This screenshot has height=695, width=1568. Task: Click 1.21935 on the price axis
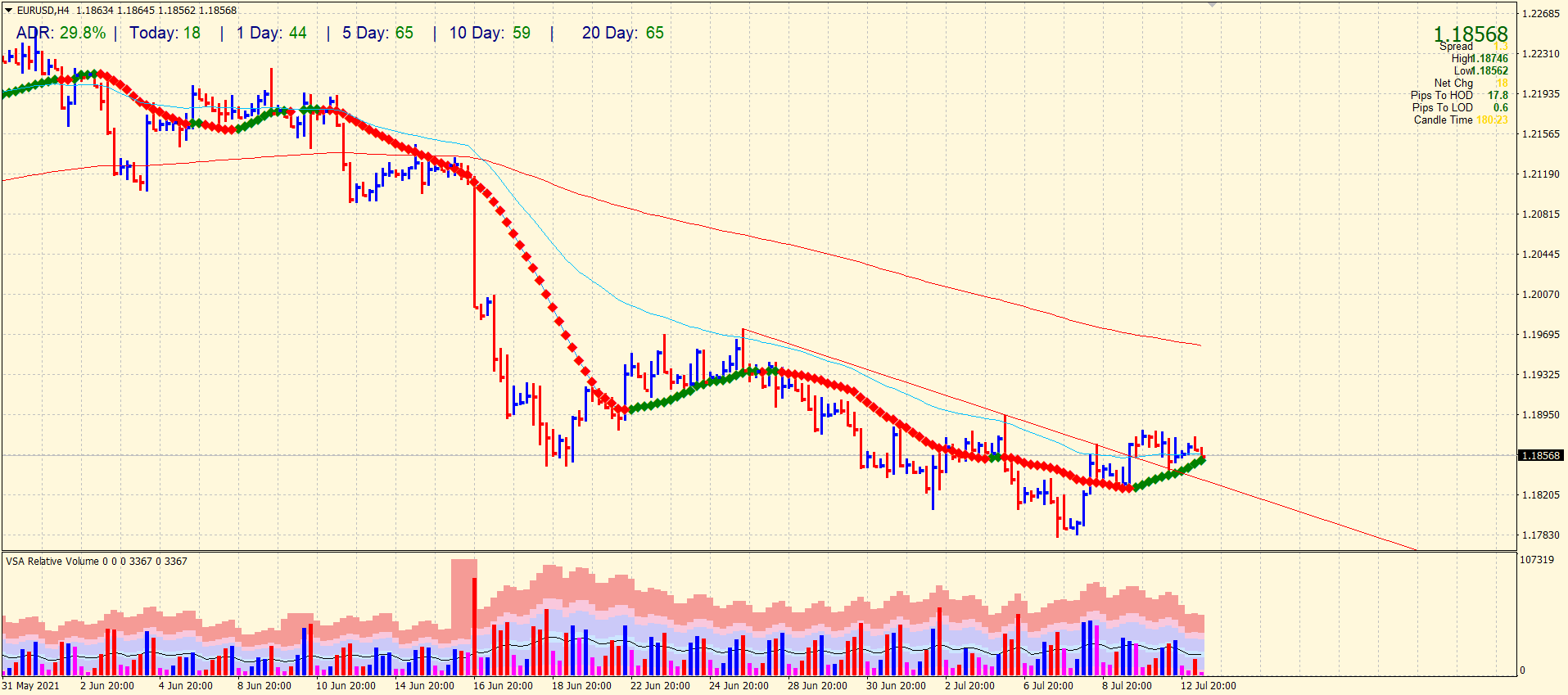pyautogui.click(x=1540, y=94)
